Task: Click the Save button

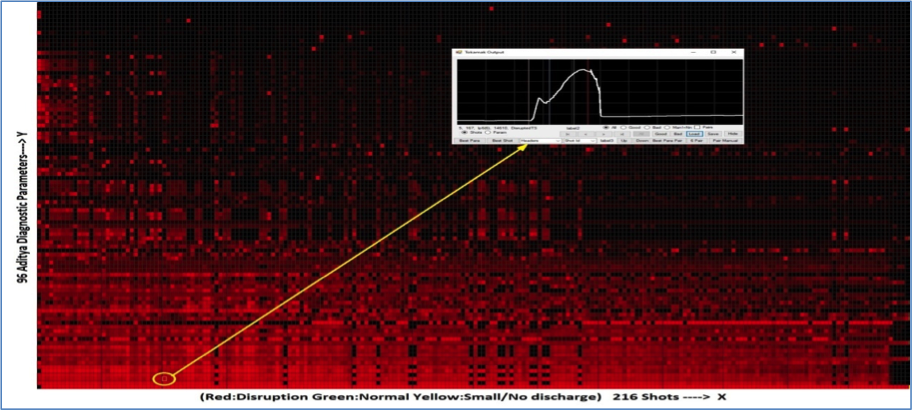Action: point(712,134)
